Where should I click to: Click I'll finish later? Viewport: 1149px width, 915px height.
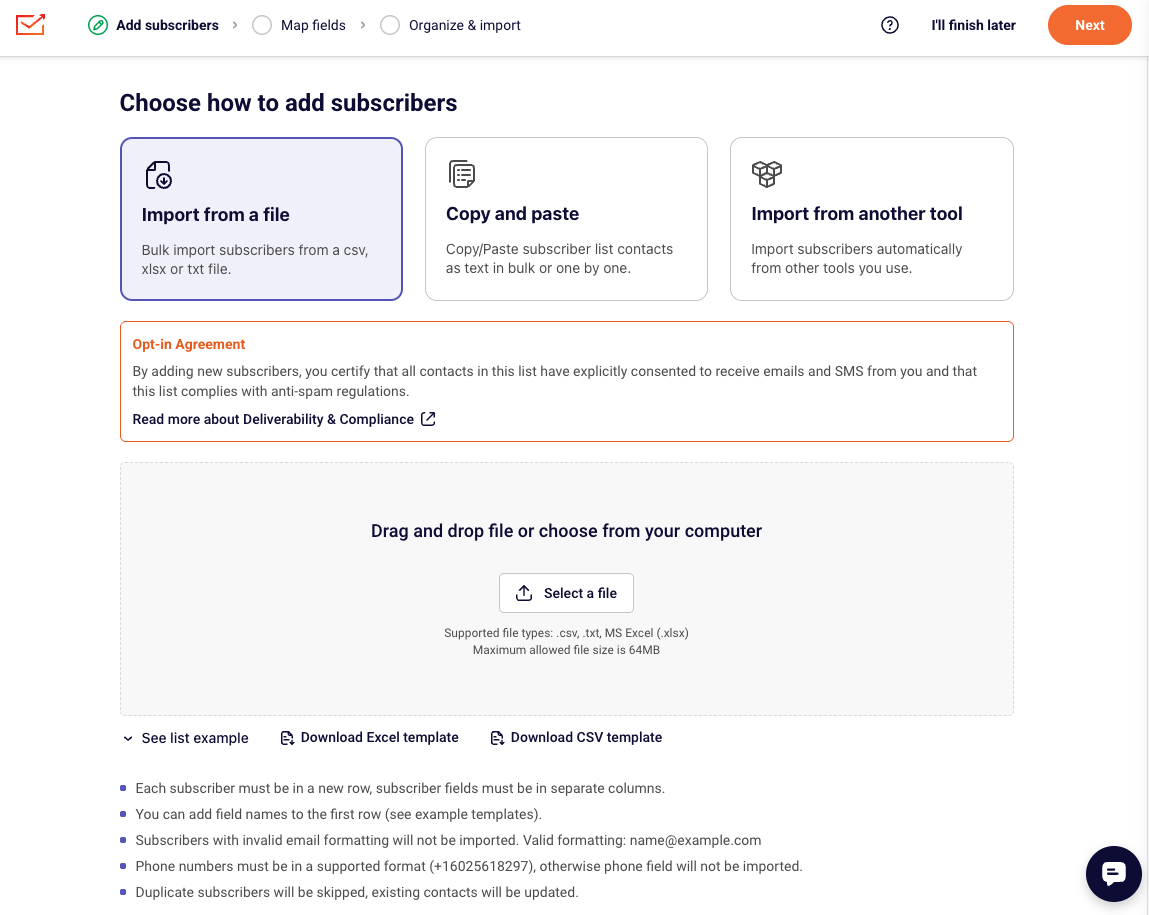tap(973, 25)
